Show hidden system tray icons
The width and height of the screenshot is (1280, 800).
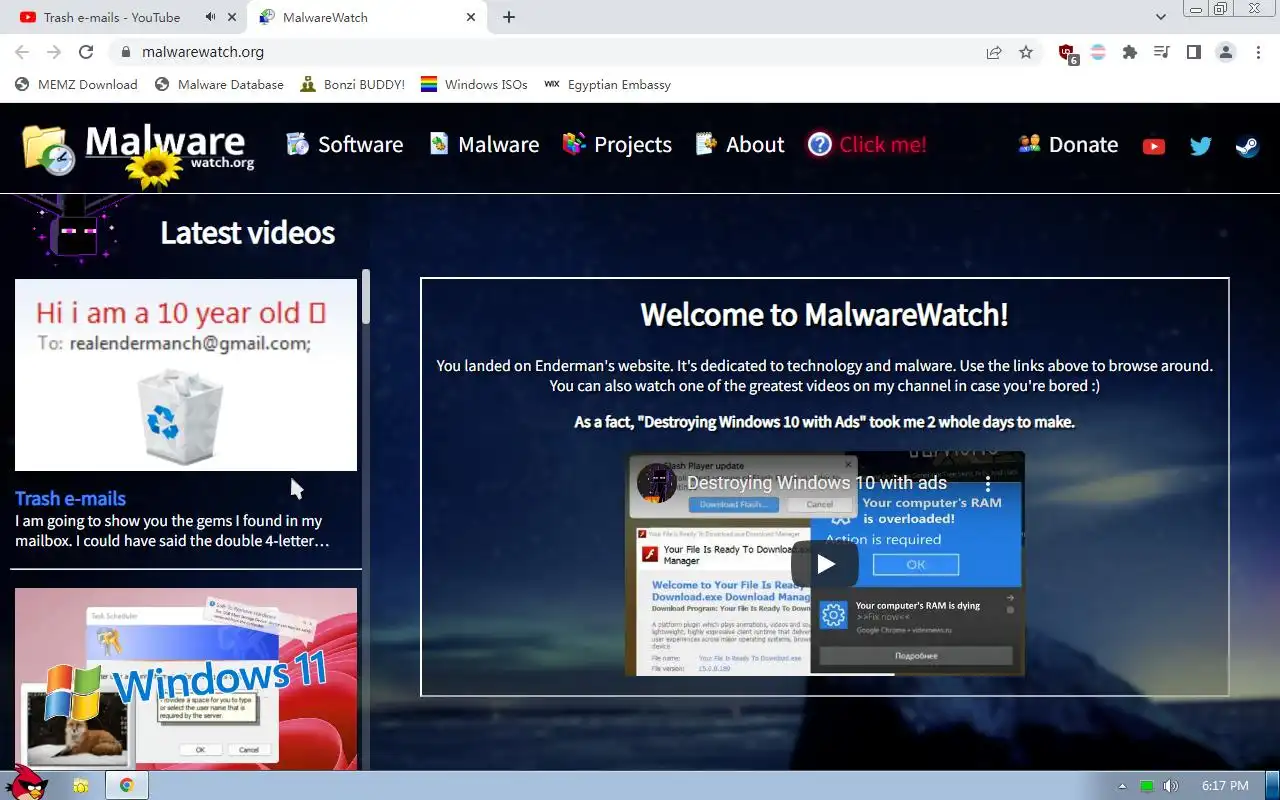1122,786
